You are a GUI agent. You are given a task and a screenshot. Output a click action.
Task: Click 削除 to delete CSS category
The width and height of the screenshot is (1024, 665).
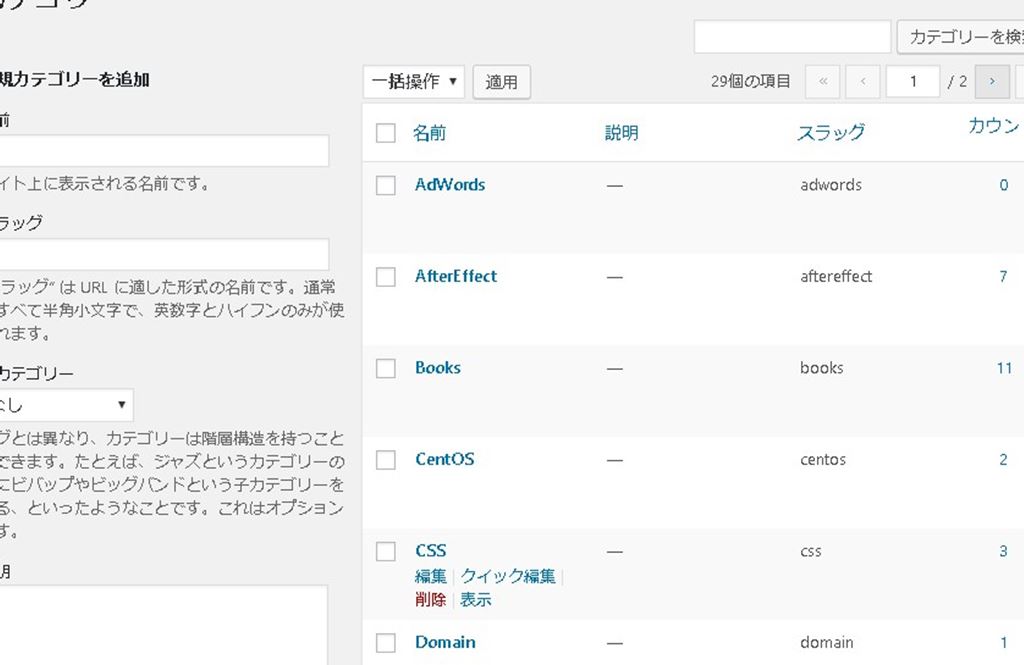[x=430, y=600]
